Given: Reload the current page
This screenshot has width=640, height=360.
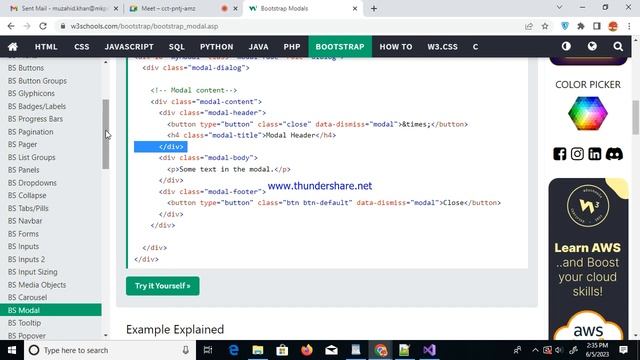Looking at the screenshot, I should click(43, 26).
